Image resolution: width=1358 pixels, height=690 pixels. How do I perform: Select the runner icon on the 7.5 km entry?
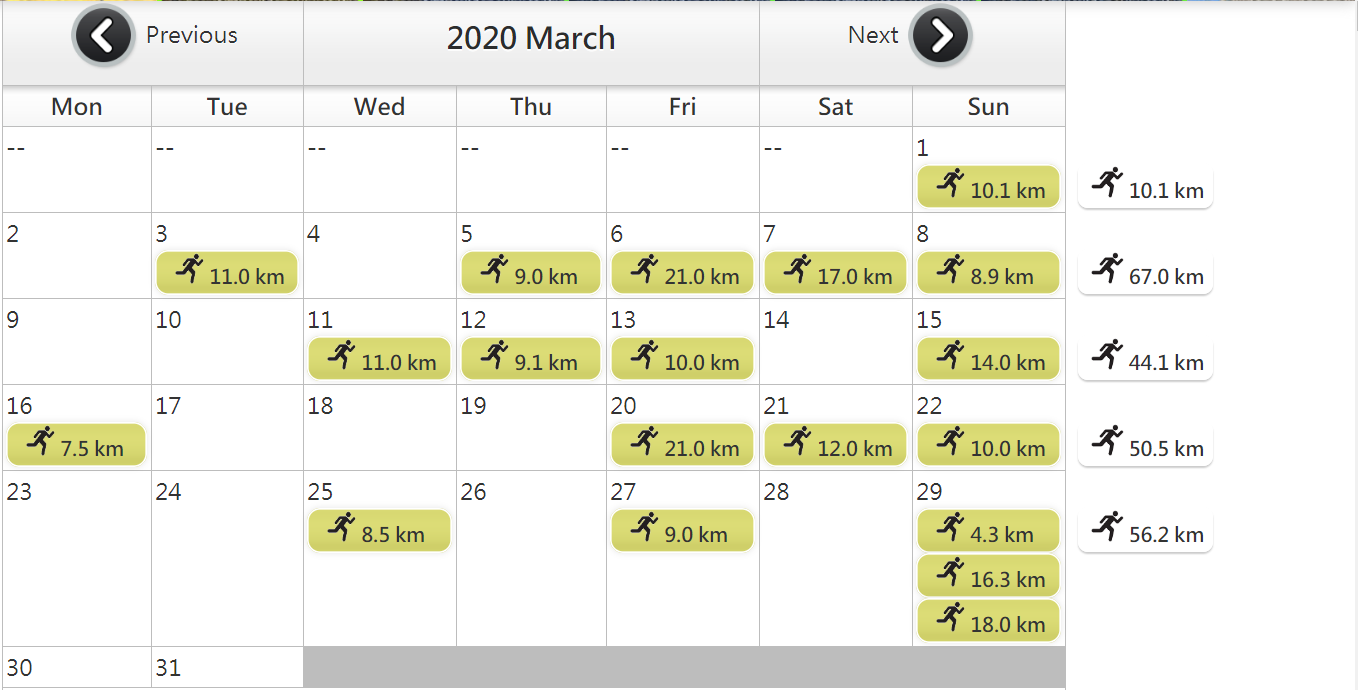[41, 440]
